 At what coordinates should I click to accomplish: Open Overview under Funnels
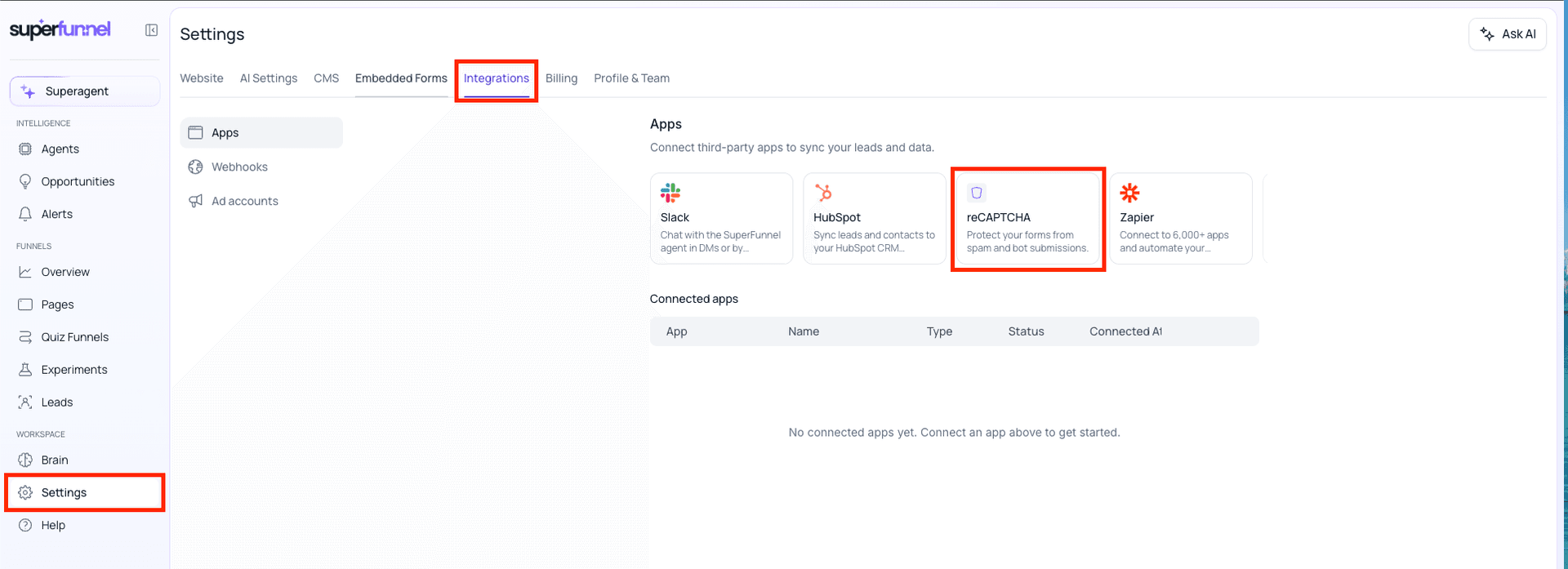(85, 272)
